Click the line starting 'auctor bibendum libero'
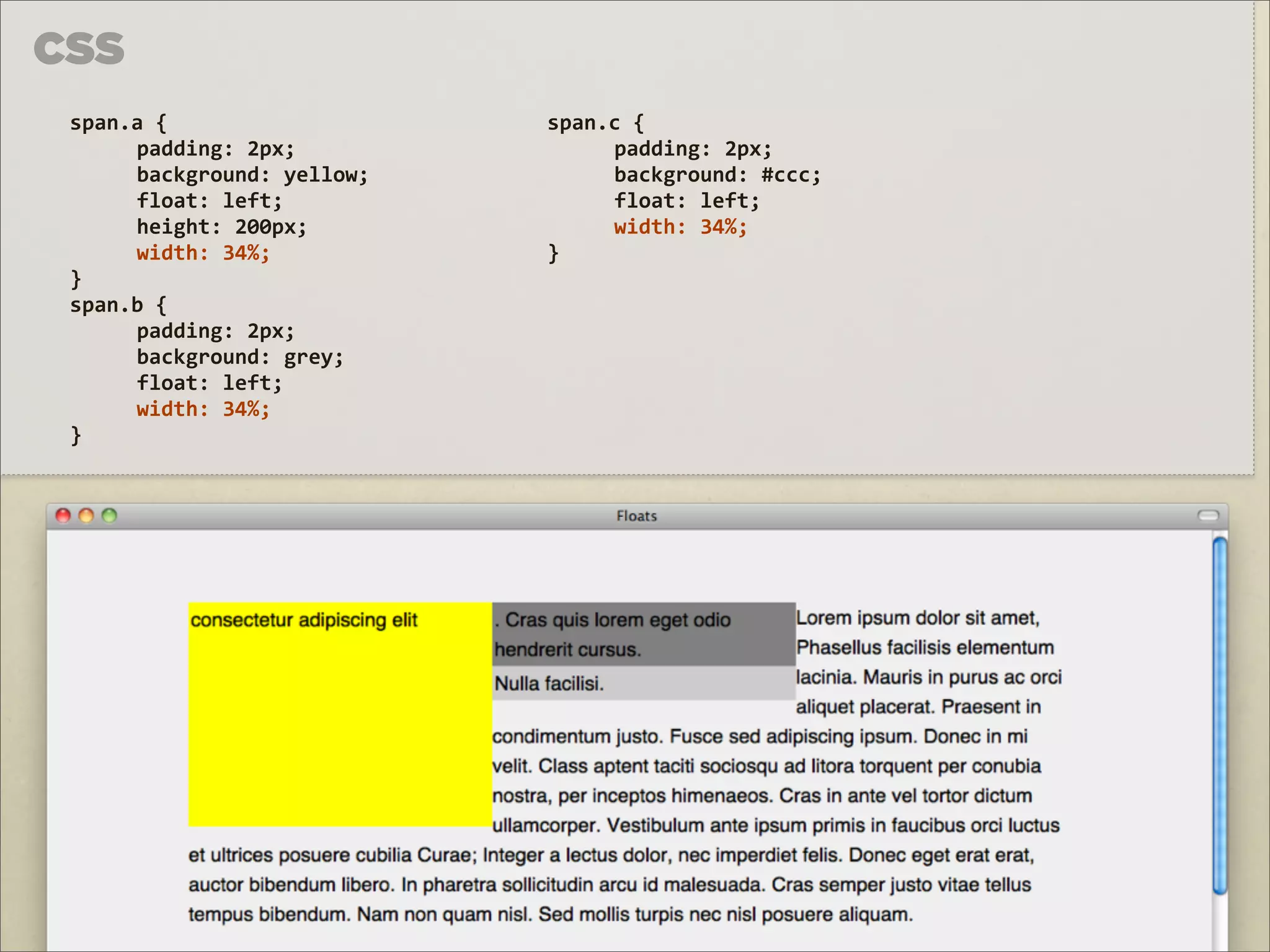This screenshot has width=1270, height=952. tap(610, 885)
